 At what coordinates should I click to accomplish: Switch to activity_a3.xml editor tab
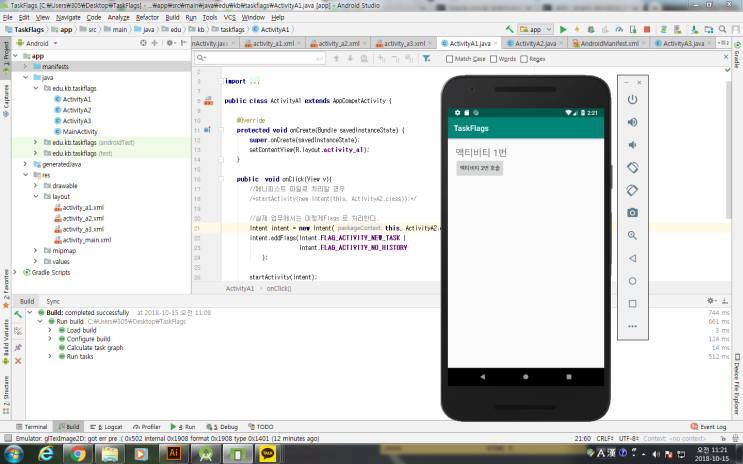click(405, 43)
